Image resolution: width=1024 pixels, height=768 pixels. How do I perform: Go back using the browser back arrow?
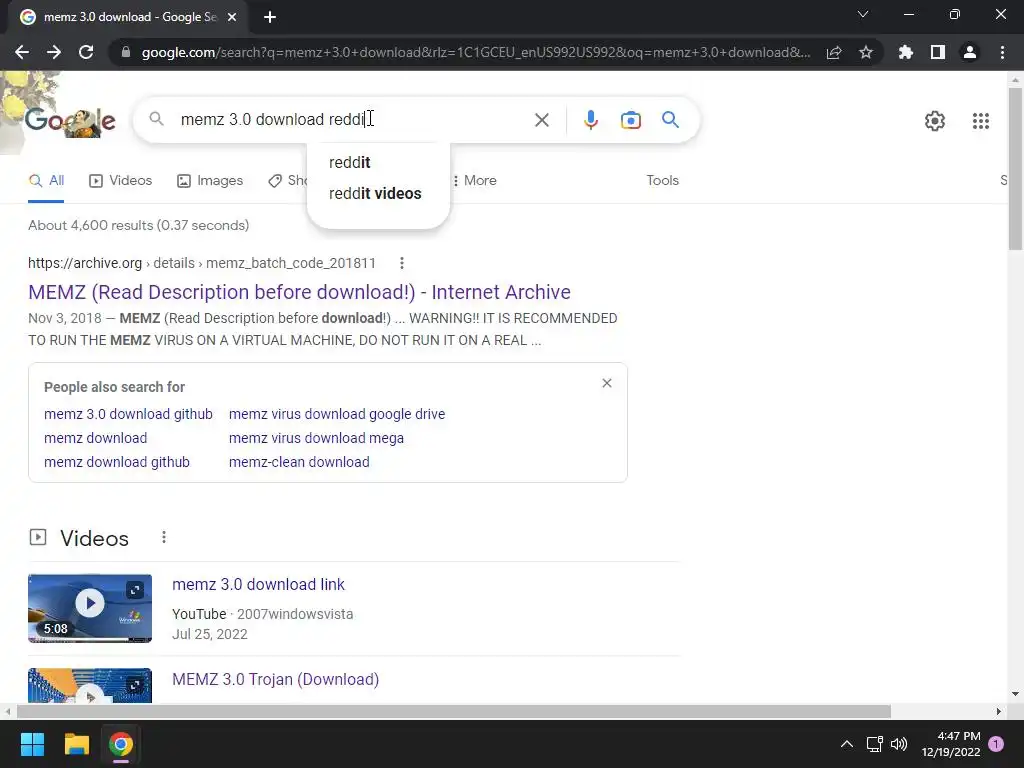[x=22, y=52]
